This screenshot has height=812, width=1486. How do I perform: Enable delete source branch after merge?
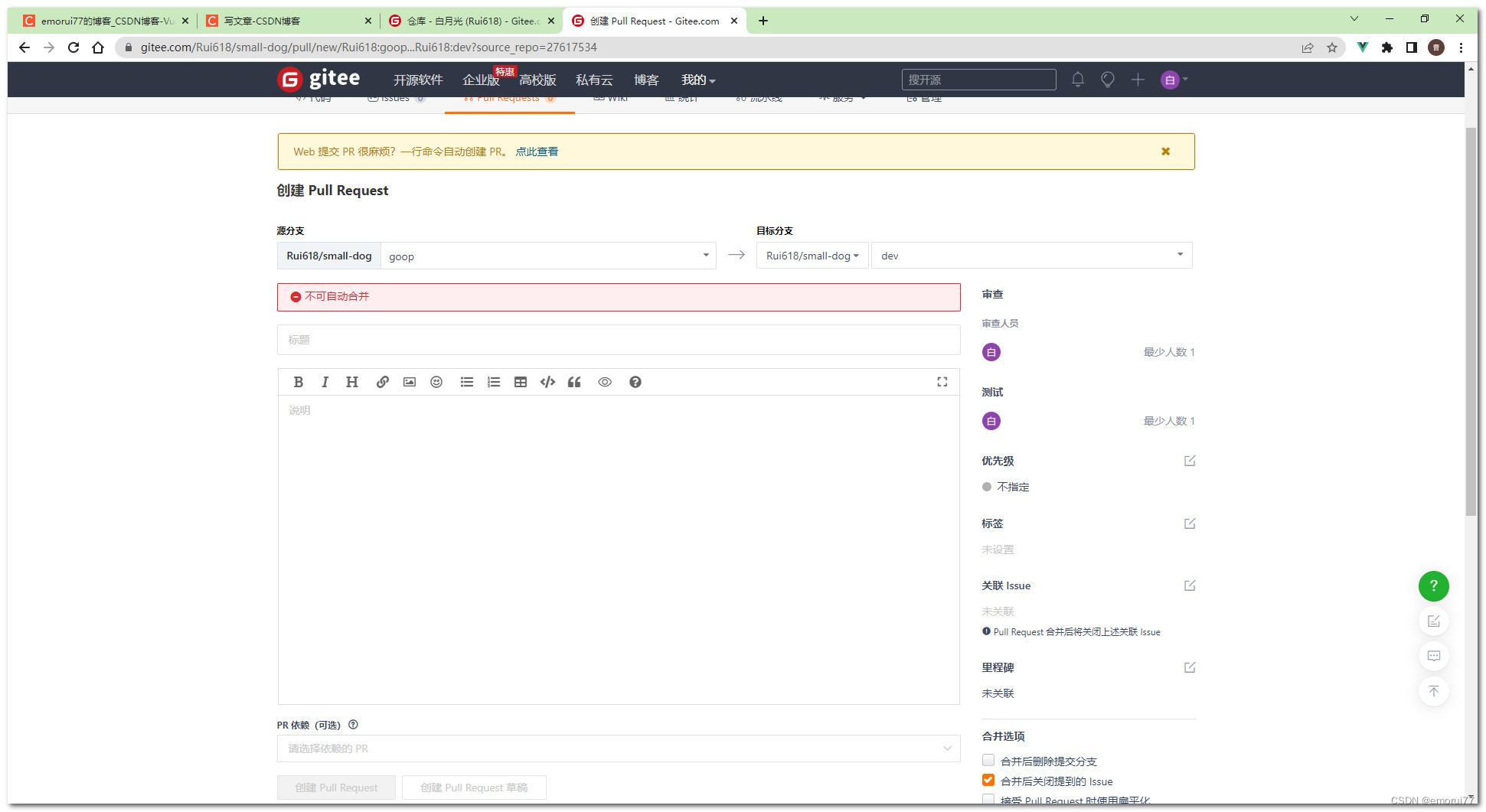(x=988, y=761)
